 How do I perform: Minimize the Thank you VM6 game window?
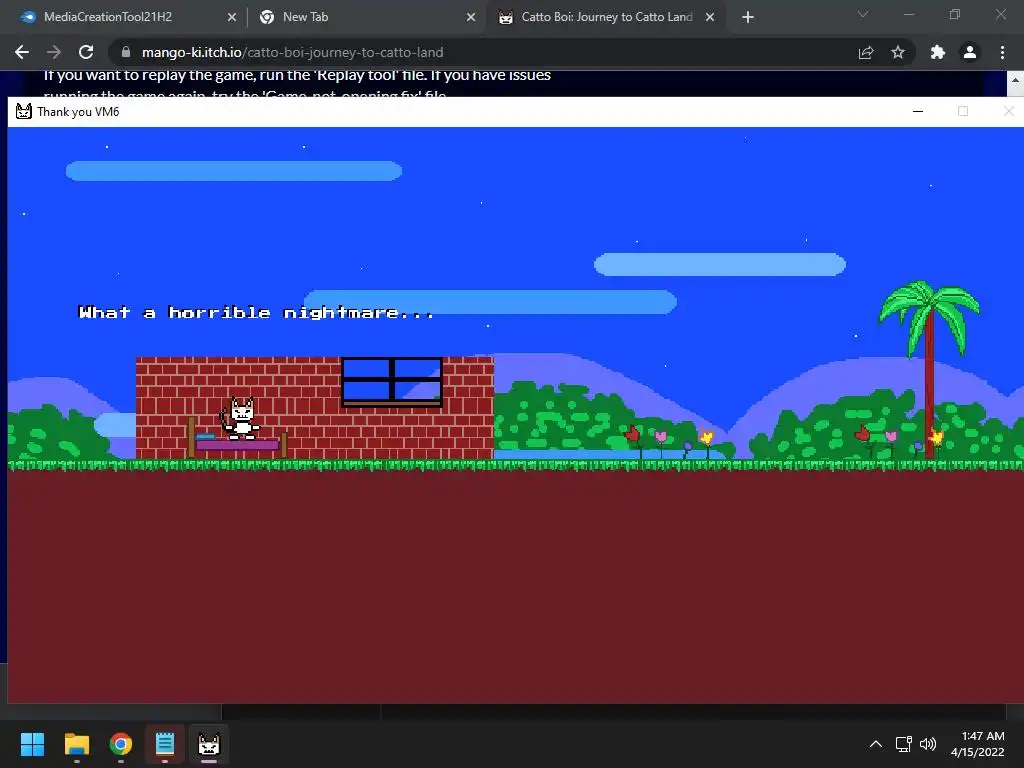coord(918,112)
